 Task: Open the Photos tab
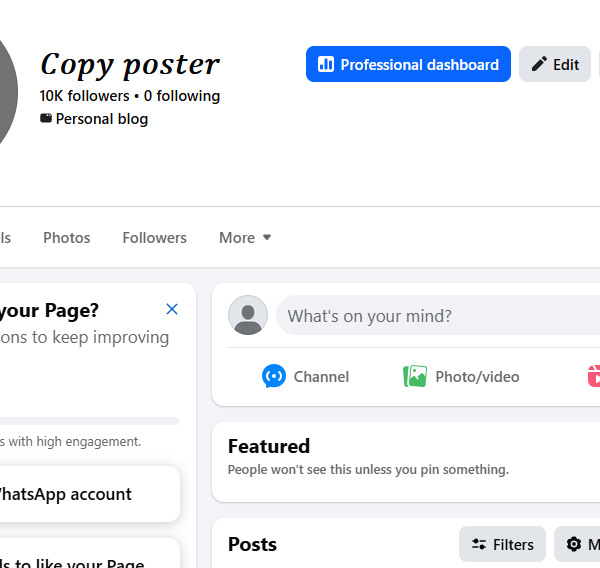click(x=67, y=238)
